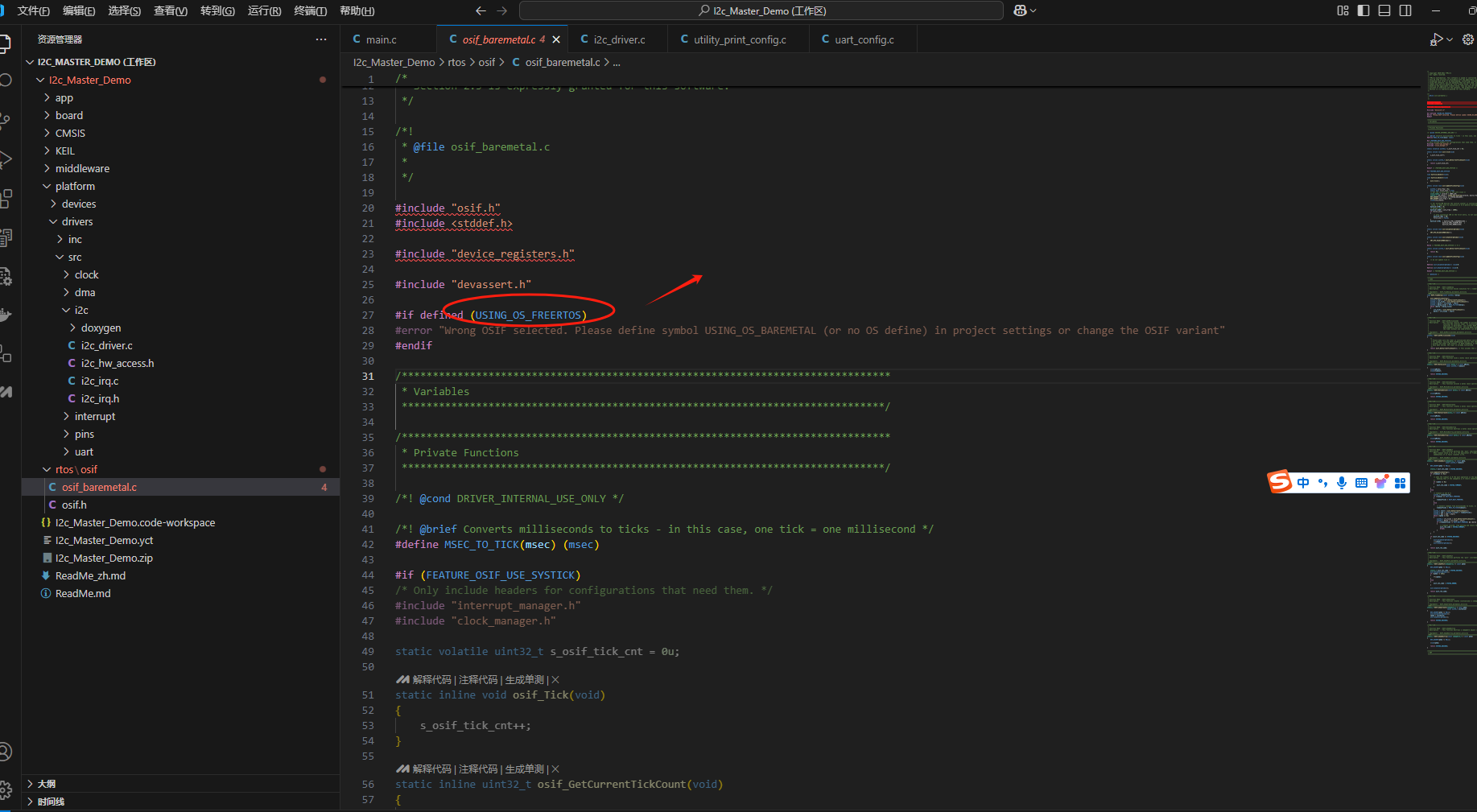Toggle the primary sidebar visibility
The width and height of the screenshot is (1477, 812).
(1364, 10)
